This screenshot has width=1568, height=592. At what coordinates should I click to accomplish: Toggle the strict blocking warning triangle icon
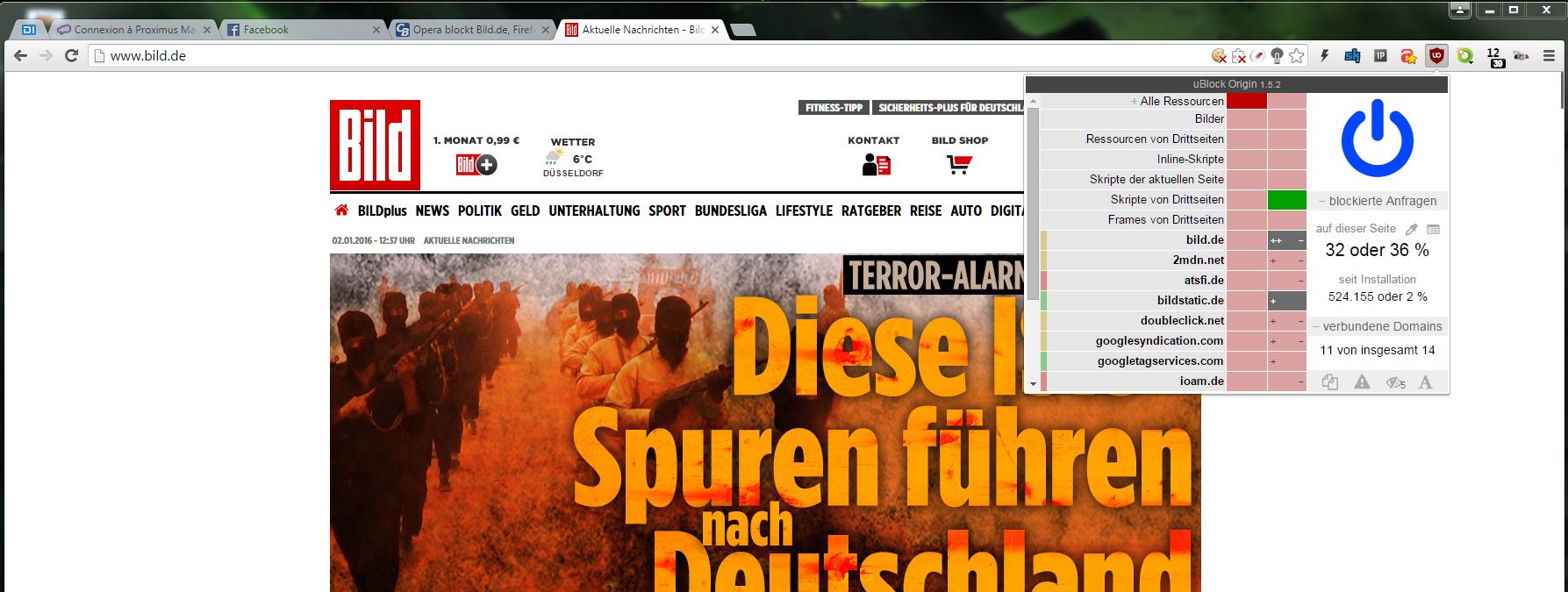[x=1362, y=382]
